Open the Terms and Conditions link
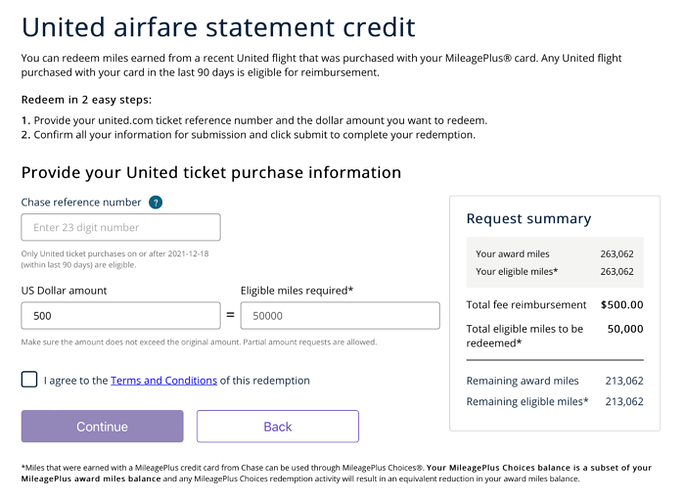The height and width of the screenshot is (500, 684). (x=164, y=381)
